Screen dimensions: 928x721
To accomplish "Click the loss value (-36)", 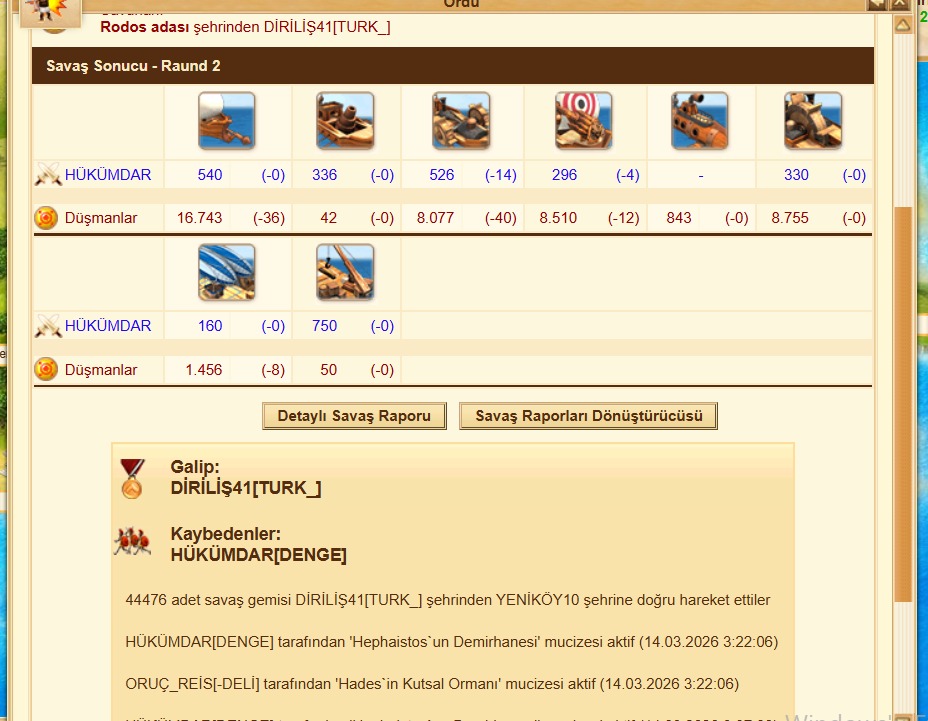I will (x=269, y=218).
